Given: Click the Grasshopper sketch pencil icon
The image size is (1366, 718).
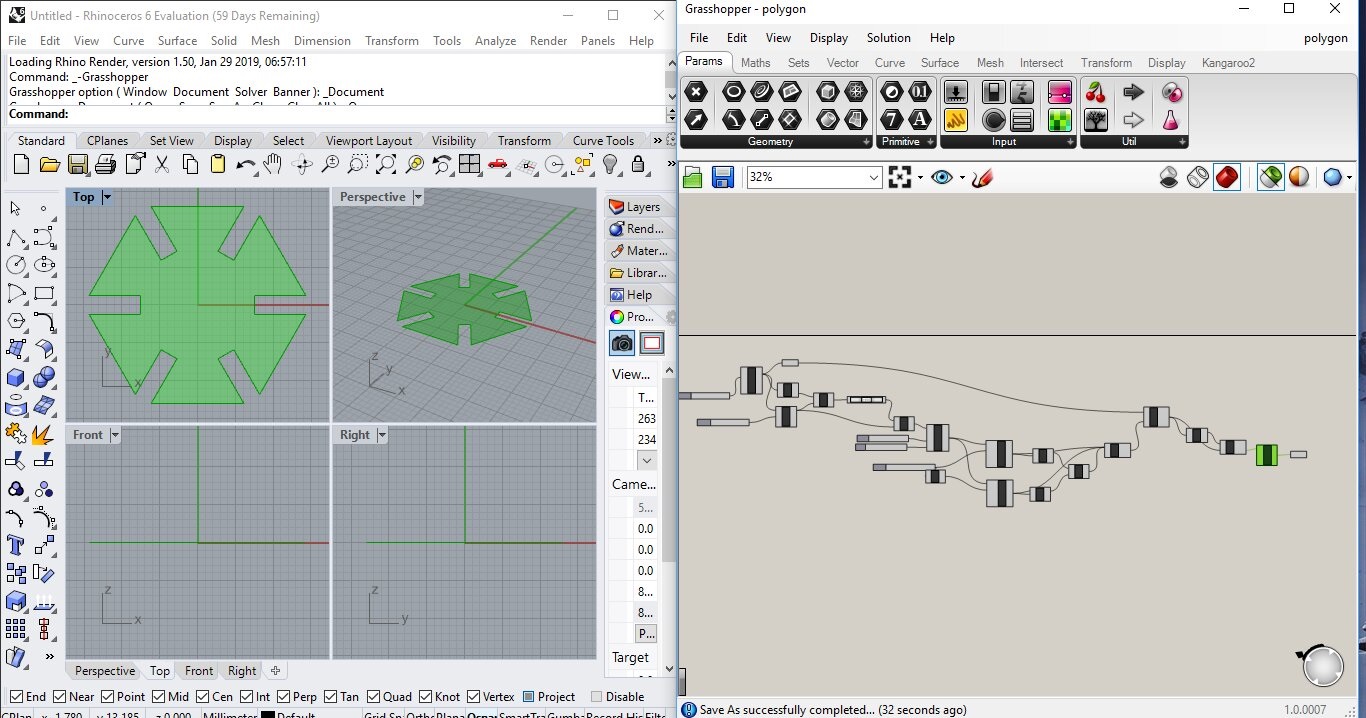Looking at the screenshot, I should pyautogui.click(x=982, y=178).
